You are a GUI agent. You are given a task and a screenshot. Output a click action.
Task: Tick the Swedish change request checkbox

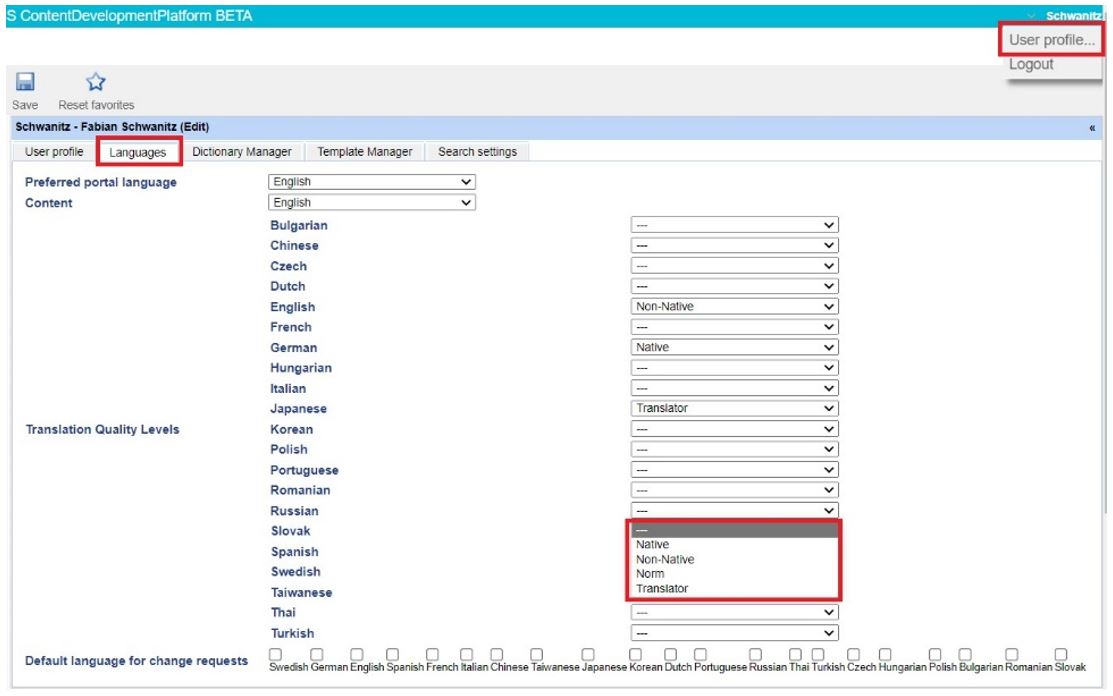point(275,654)
